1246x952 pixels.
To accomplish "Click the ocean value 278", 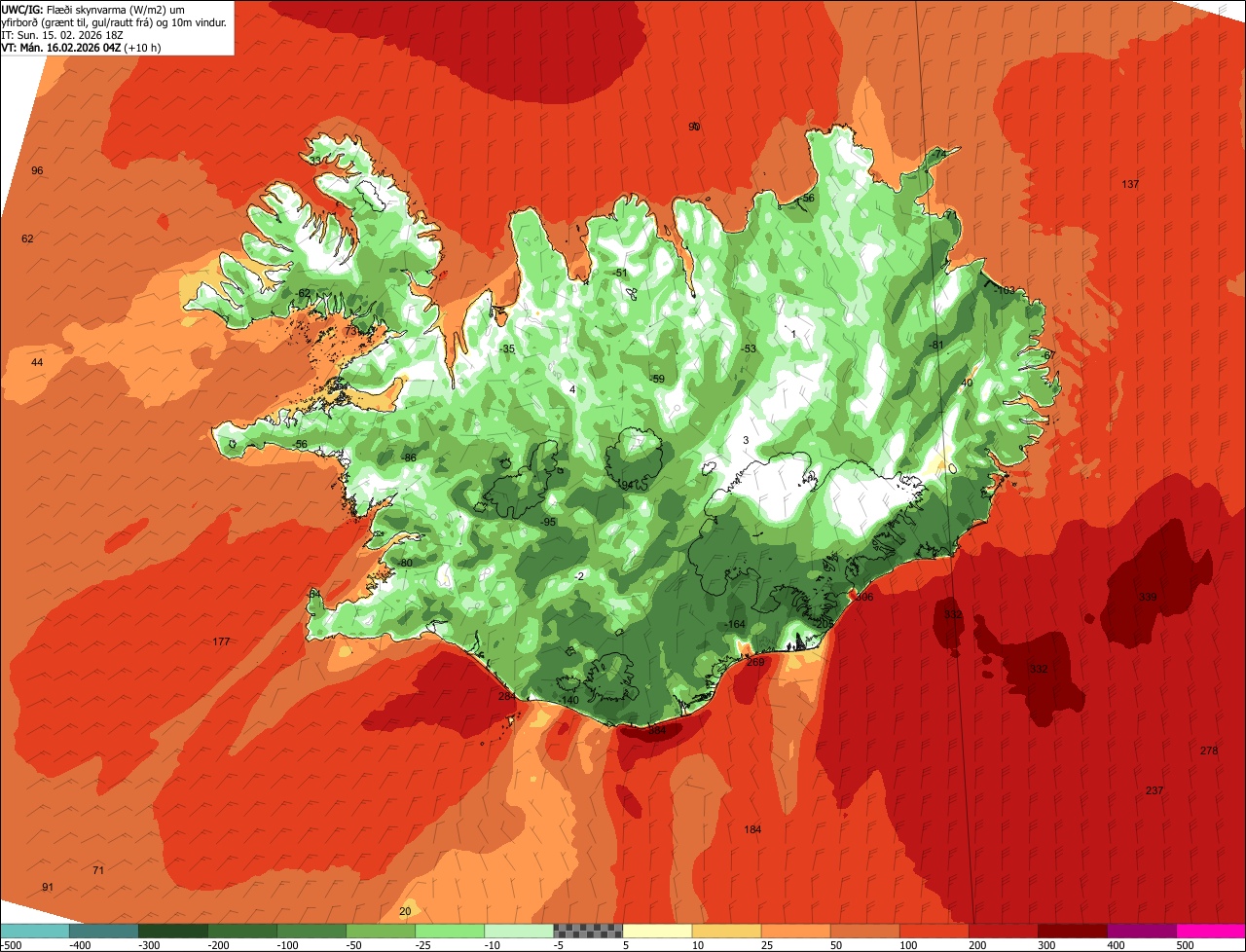I will click(1209, 751).
